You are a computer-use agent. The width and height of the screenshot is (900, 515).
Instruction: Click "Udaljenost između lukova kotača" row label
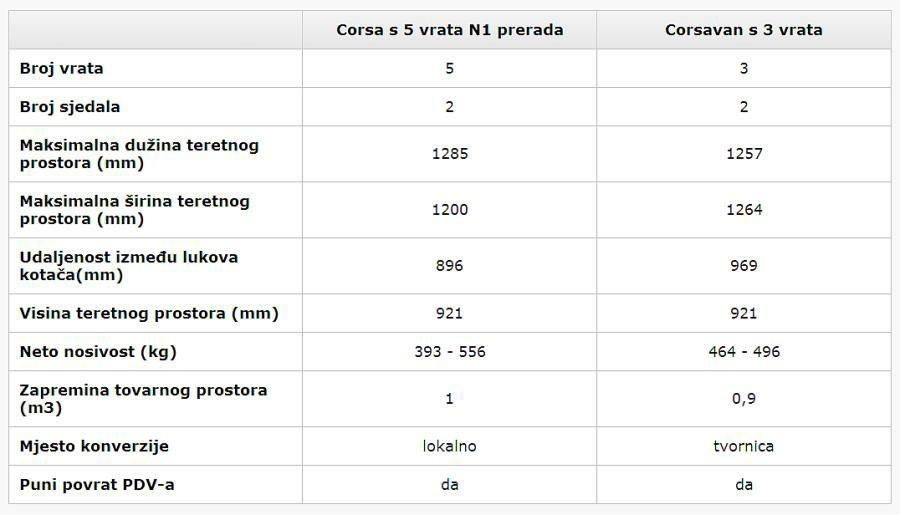point(129,266)
